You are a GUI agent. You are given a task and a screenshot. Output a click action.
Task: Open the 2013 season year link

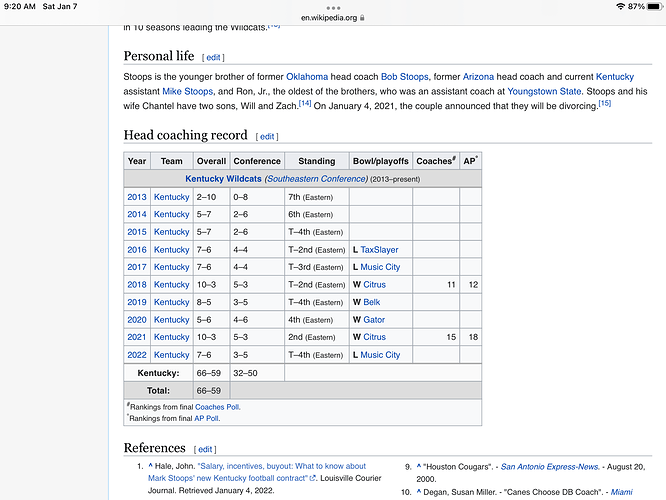click(x=137, y=197)
